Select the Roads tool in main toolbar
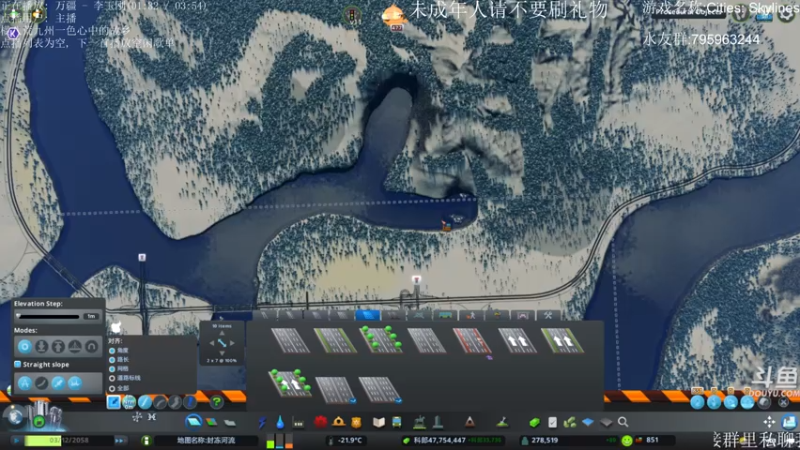 click(x=193, y=421)
